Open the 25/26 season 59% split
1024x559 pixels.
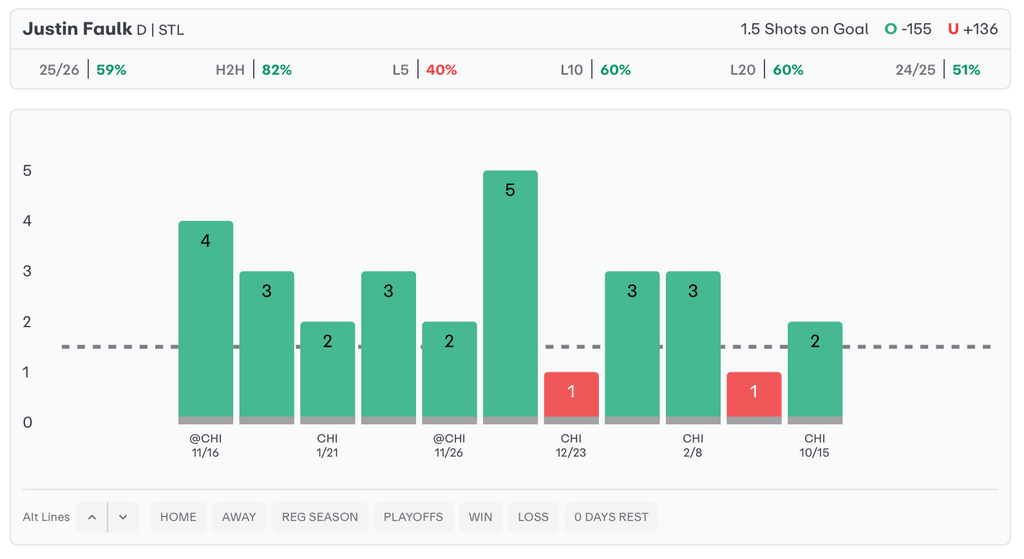(83, 70)
